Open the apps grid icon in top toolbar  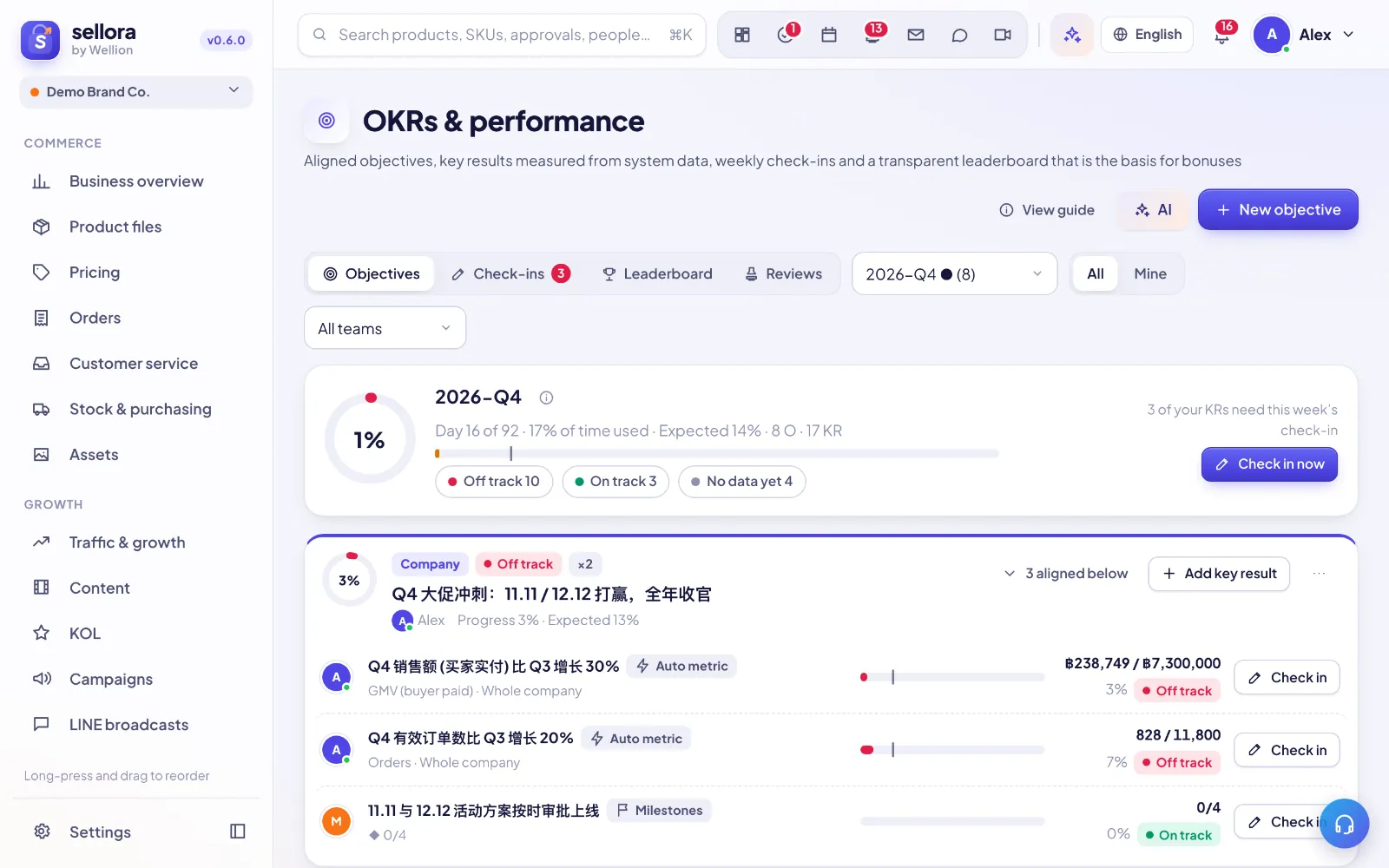(742, 35)
